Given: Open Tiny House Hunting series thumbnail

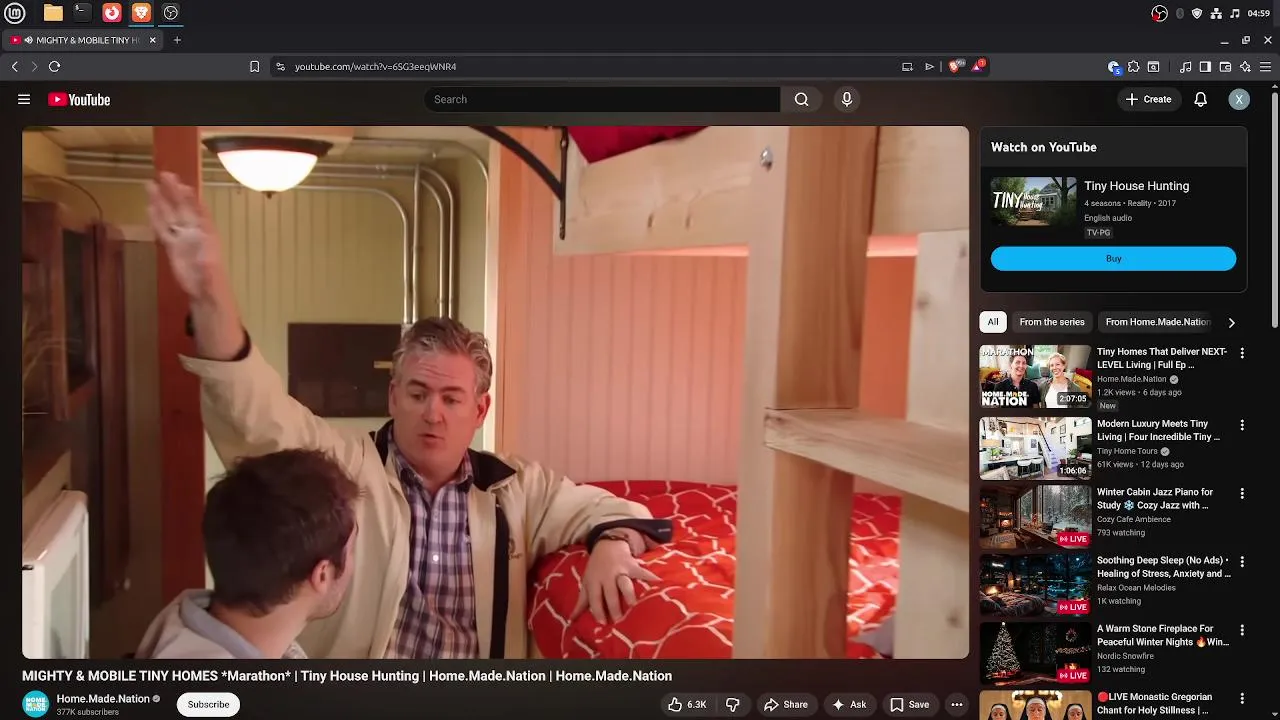Looking at the screenshot, I should 1033,201.
